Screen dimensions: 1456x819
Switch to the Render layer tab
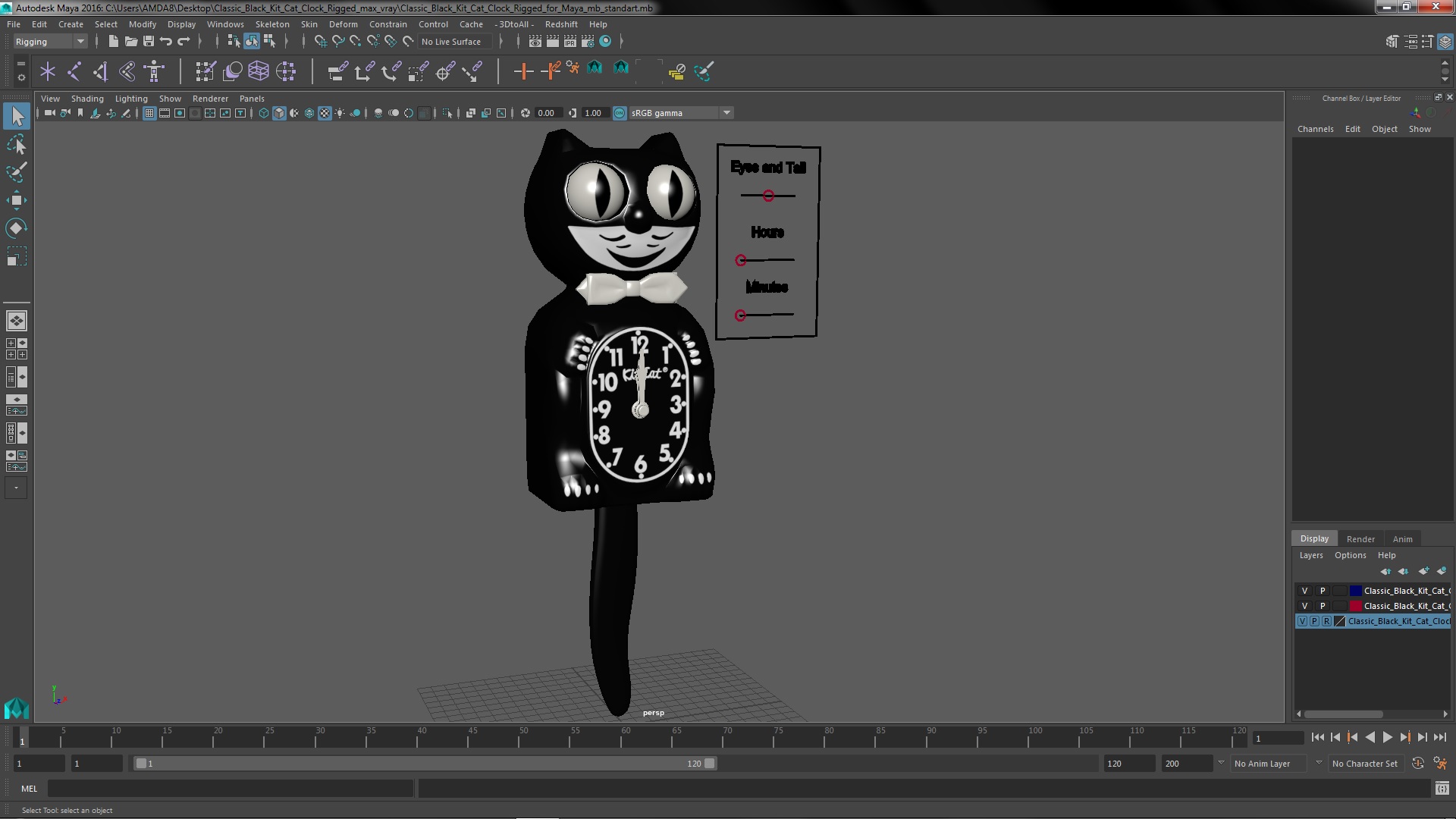1360,539
